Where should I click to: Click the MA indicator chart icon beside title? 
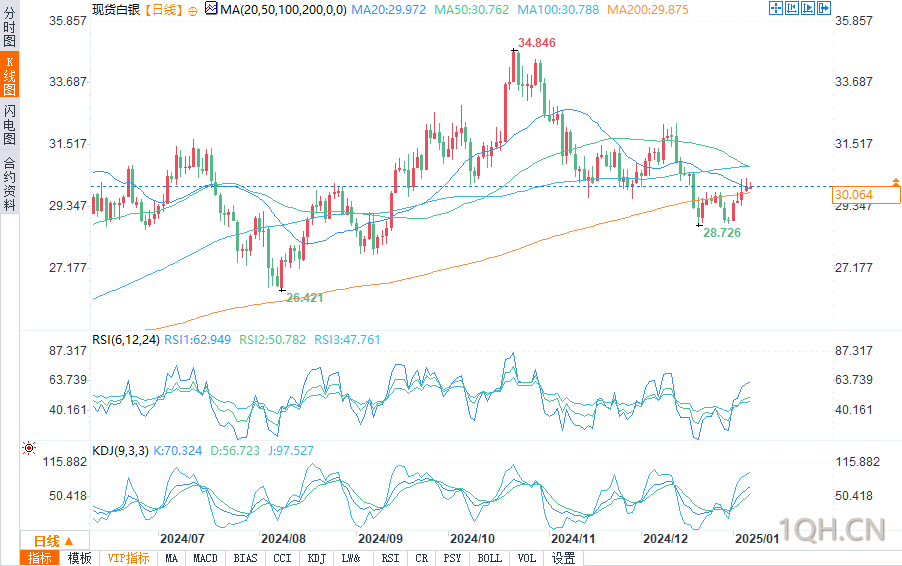coord(211,9)
